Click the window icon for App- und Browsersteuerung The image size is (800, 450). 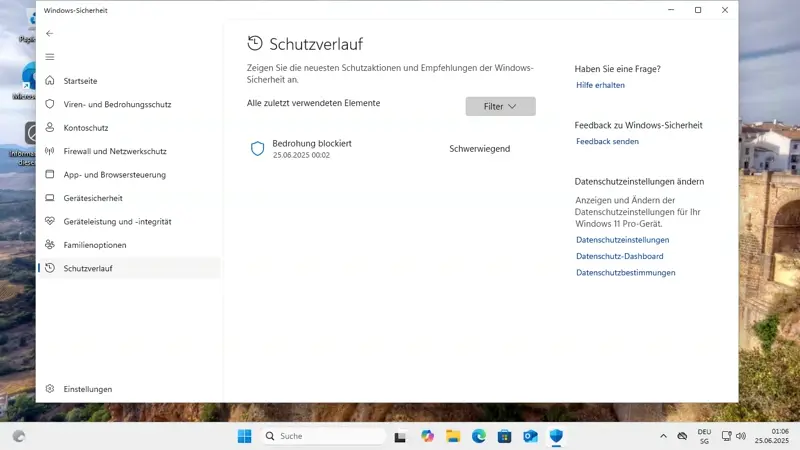pyautogui.click(x=49, y=174)
